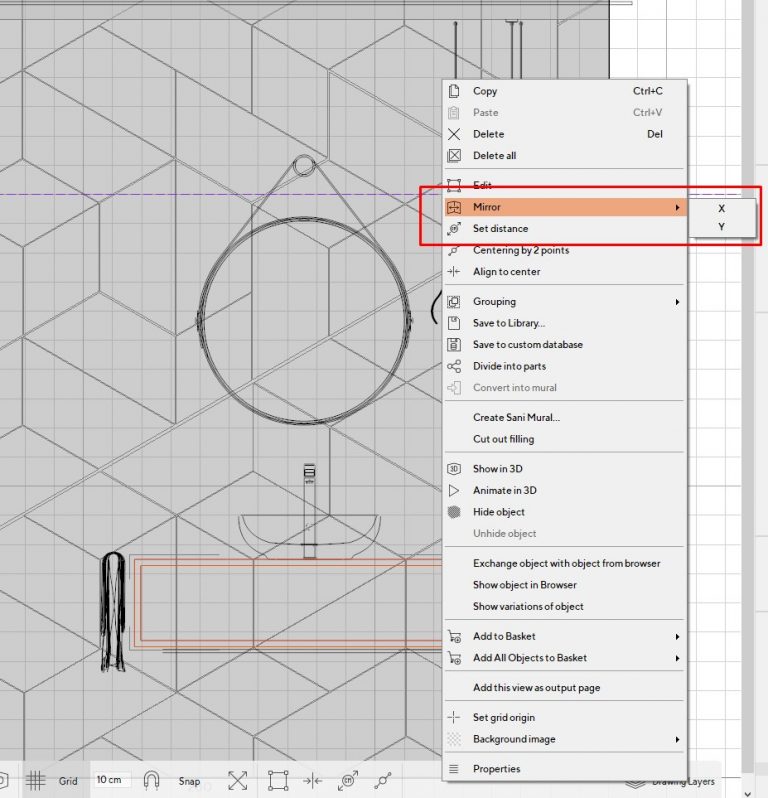Toggle the grid icon in bottom toolbar
This screenshot has height=798, width=768.
click(35, 781)
